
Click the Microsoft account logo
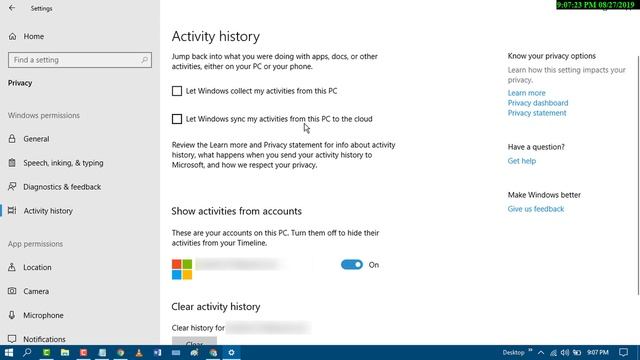(x=182, y=269)
